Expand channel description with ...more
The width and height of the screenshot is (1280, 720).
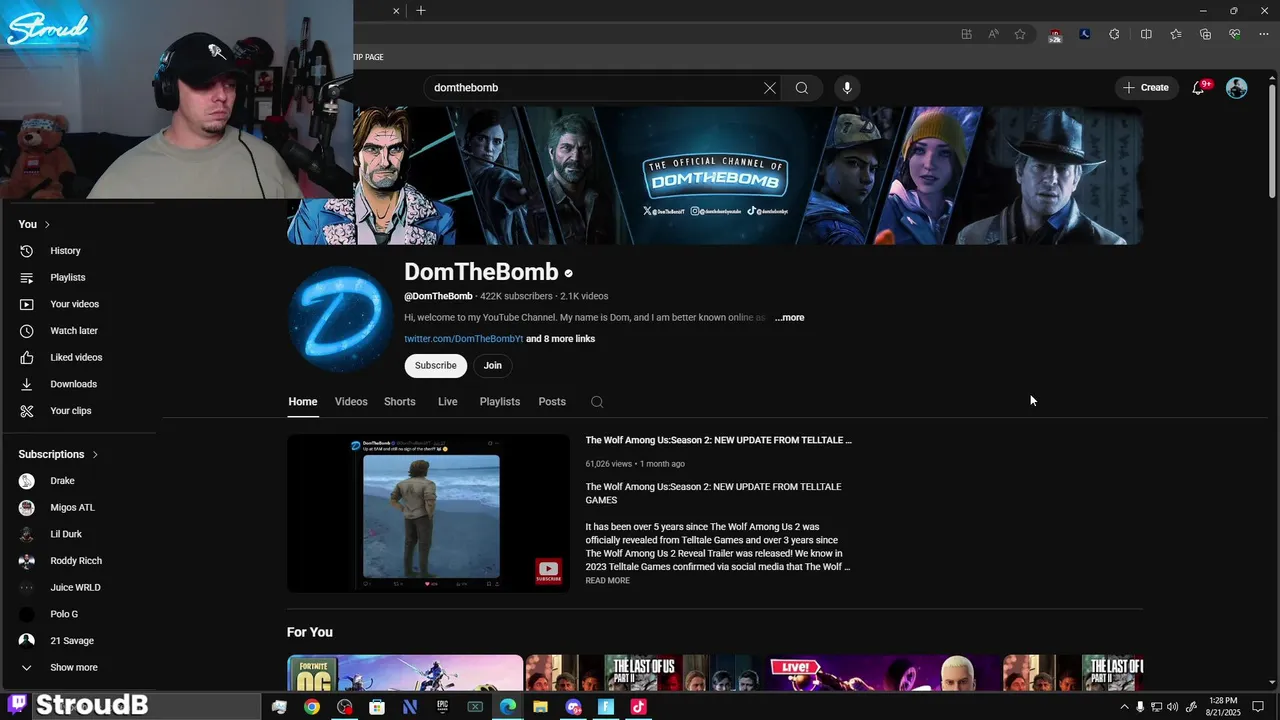[x=789, y=318]
